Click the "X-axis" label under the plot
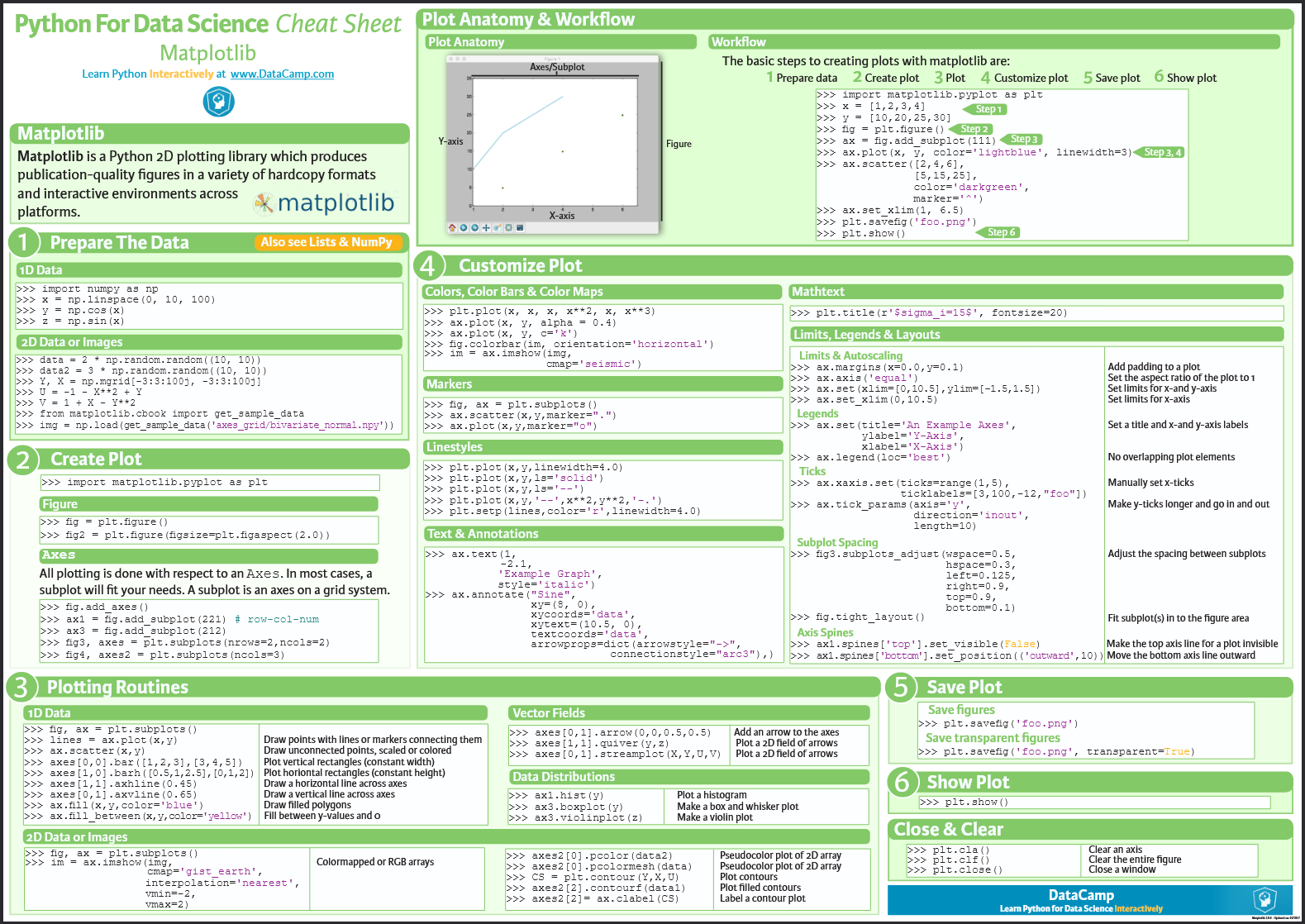1305x924 pixels. point(562,216)
